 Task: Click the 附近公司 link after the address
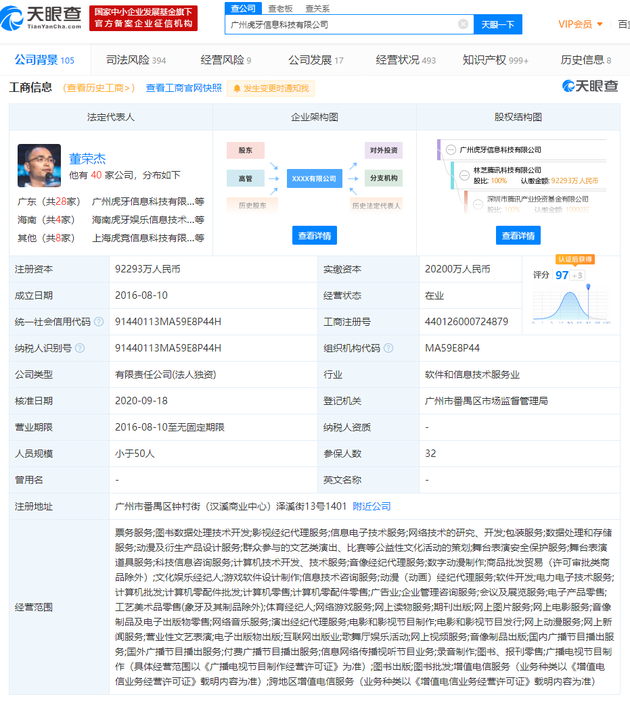click(373, 506)
